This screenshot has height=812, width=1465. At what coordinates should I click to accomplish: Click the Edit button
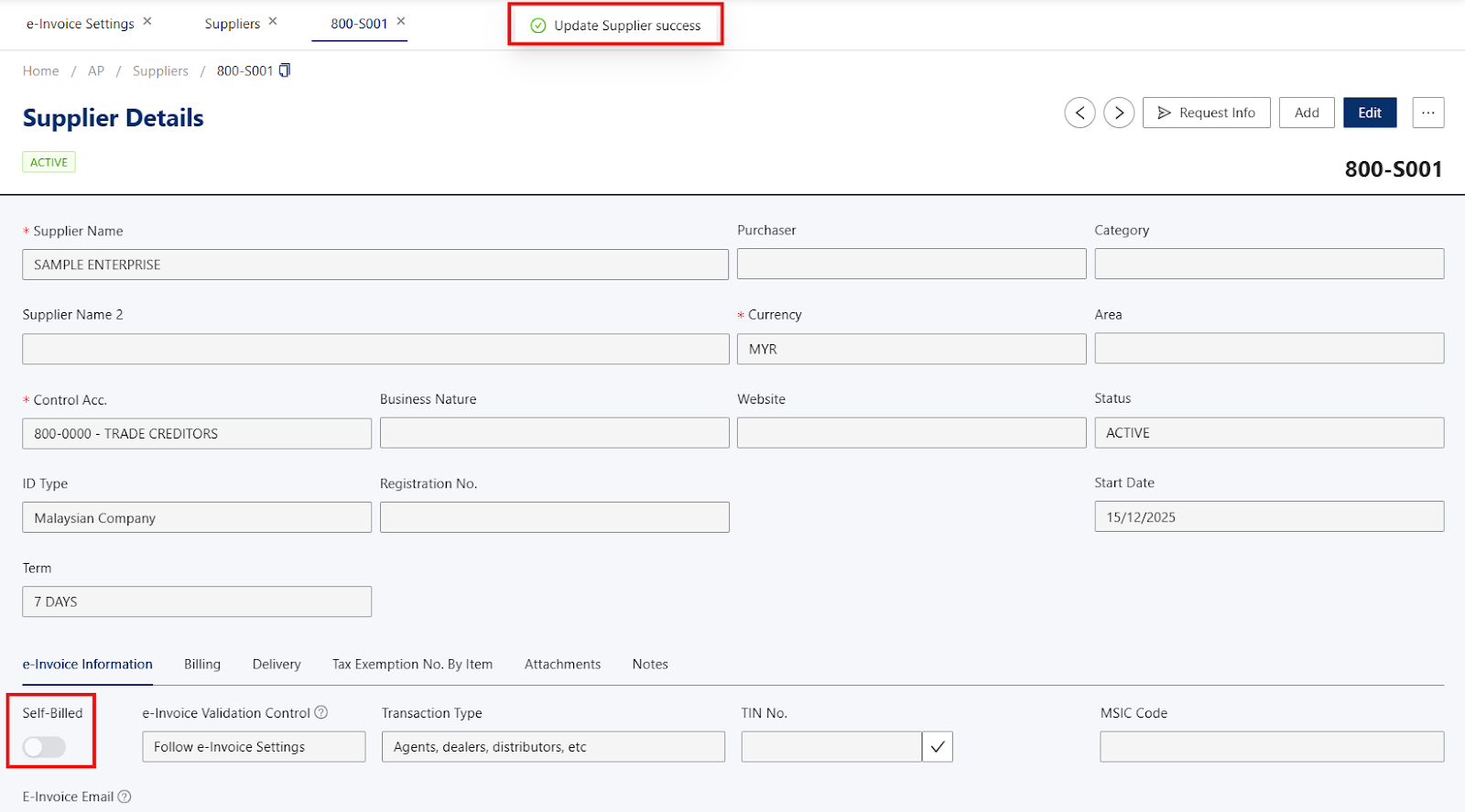pyautogui.click(x=1369, y=113)
